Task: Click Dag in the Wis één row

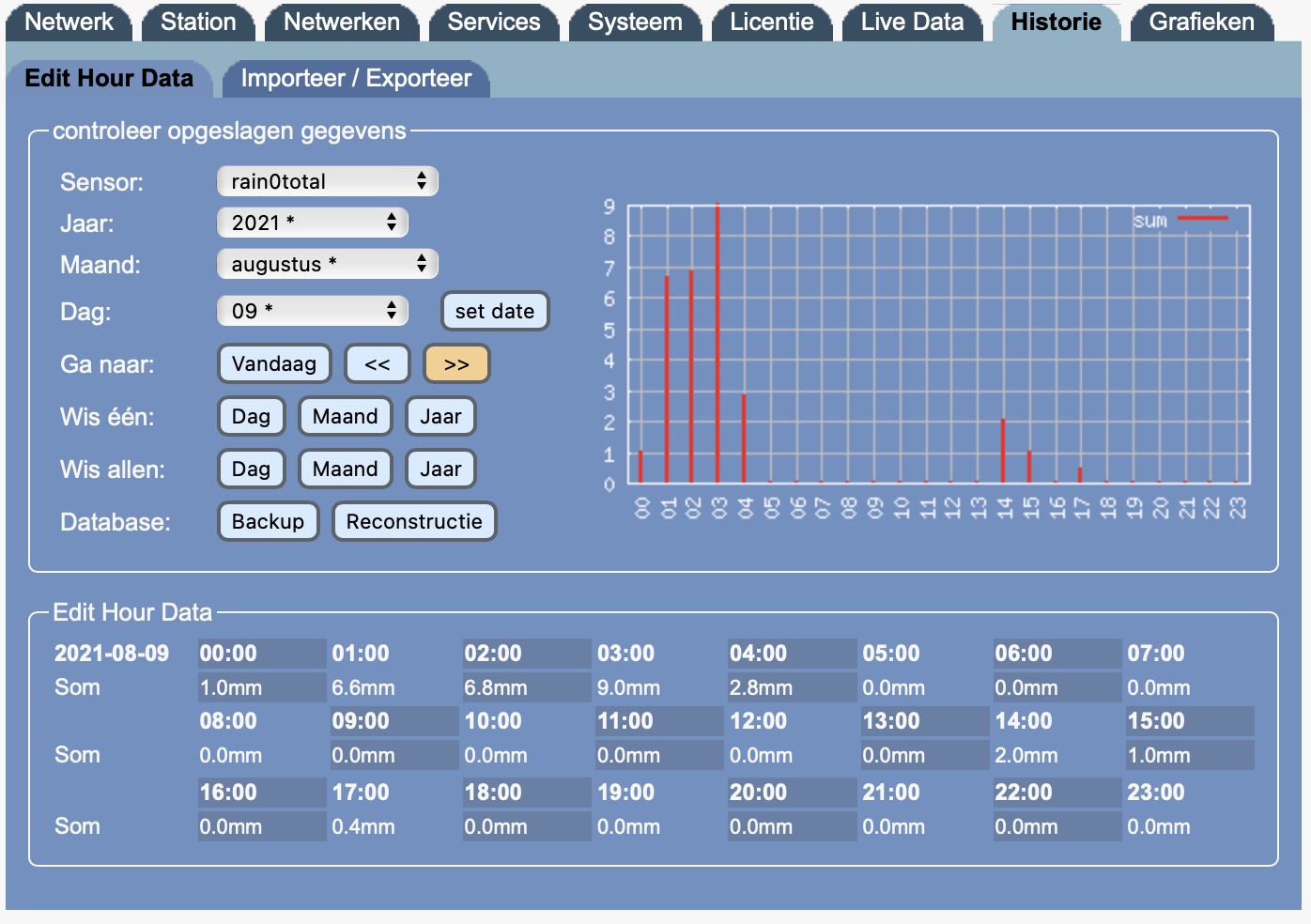Action: click(x=251, y=416)
